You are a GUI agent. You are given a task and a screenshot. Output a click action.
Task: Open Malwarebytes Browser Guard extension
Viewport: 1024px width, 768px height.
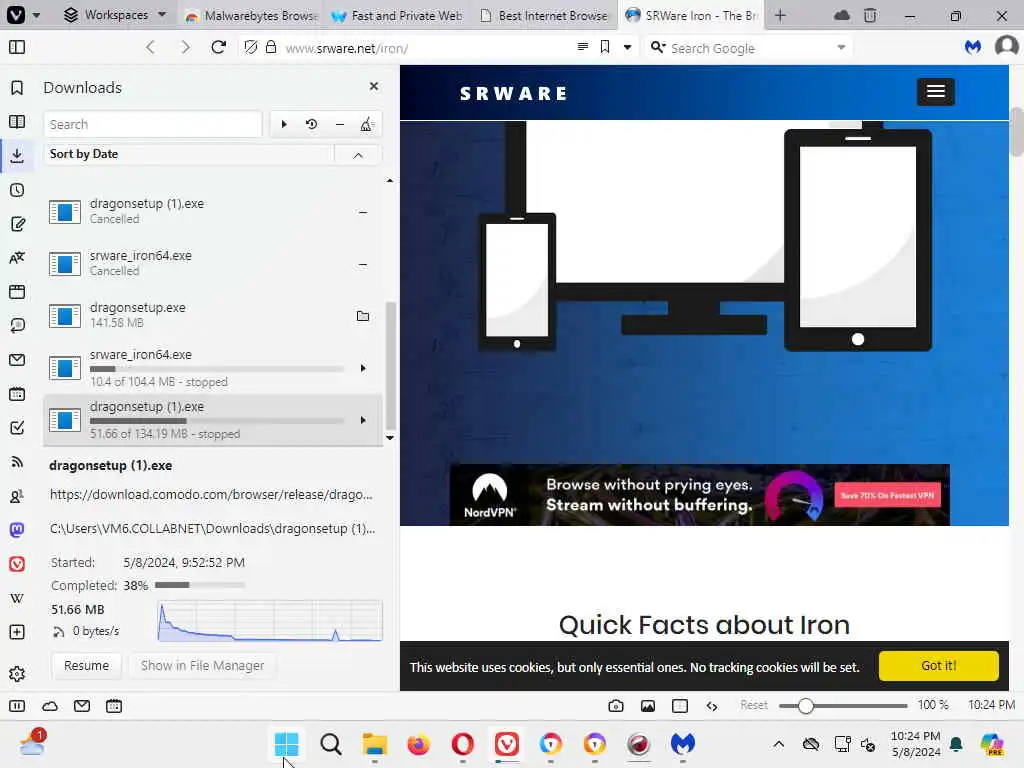pyautogui.click(x=973, y=46)
